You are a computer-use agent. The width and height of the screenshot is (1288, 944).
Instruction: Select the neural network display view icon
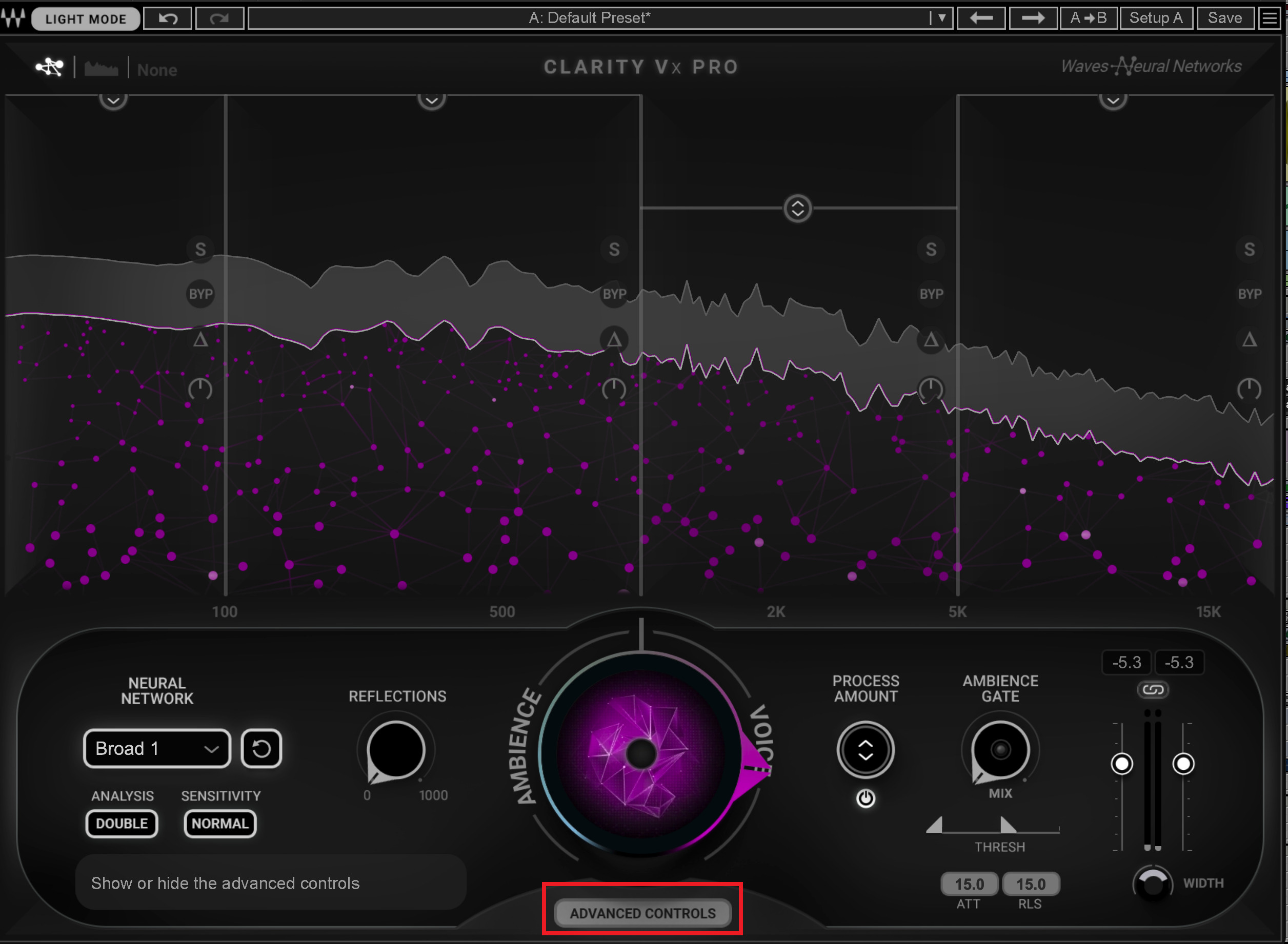(50, 68)
